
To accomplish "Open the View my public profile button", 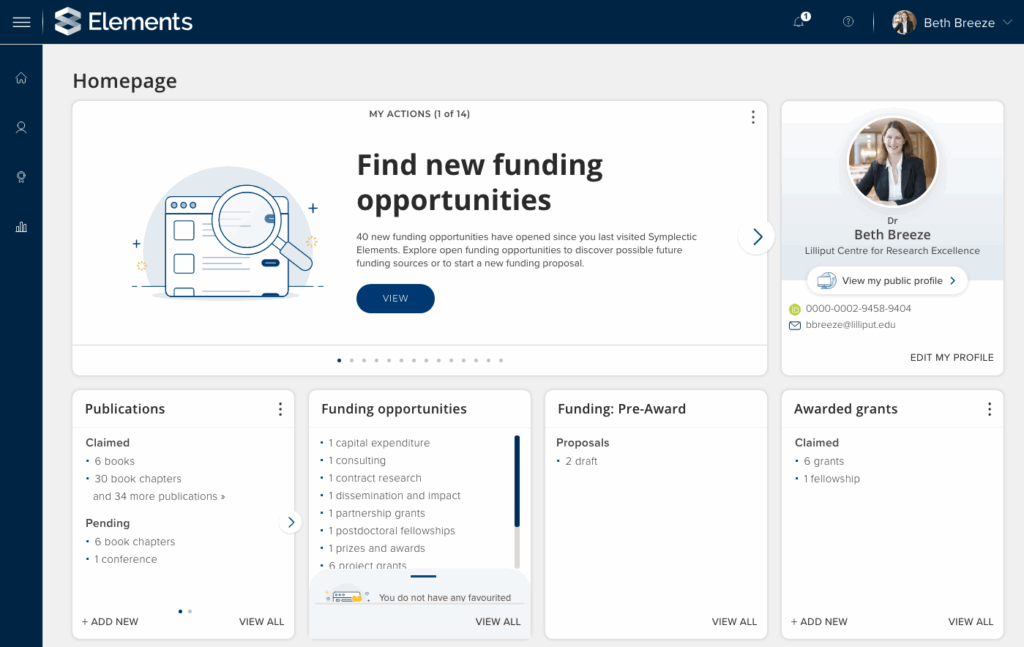I will click(887, 280).
